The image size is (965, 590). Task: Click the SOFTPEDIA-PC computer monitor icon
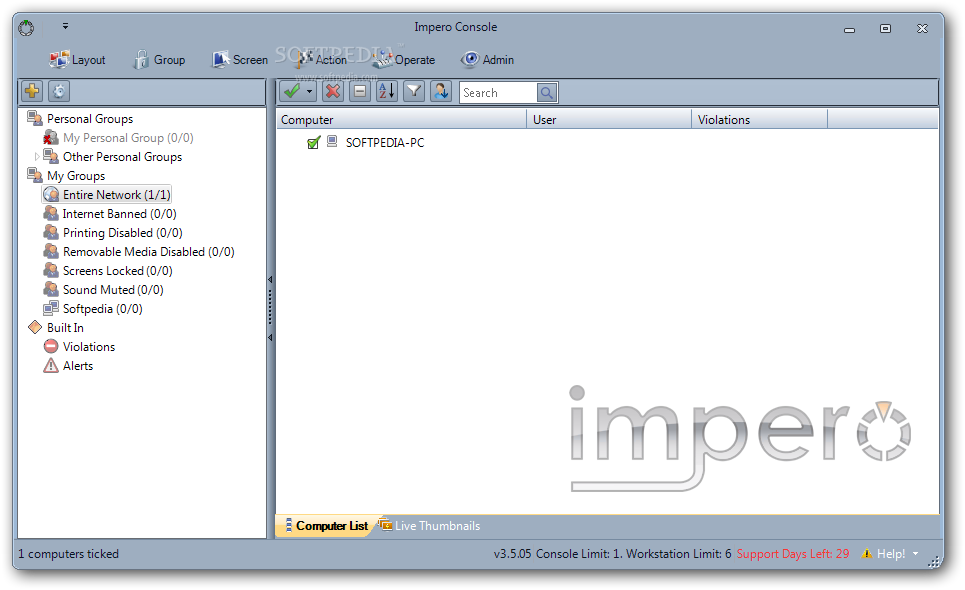tap(332, 142)
